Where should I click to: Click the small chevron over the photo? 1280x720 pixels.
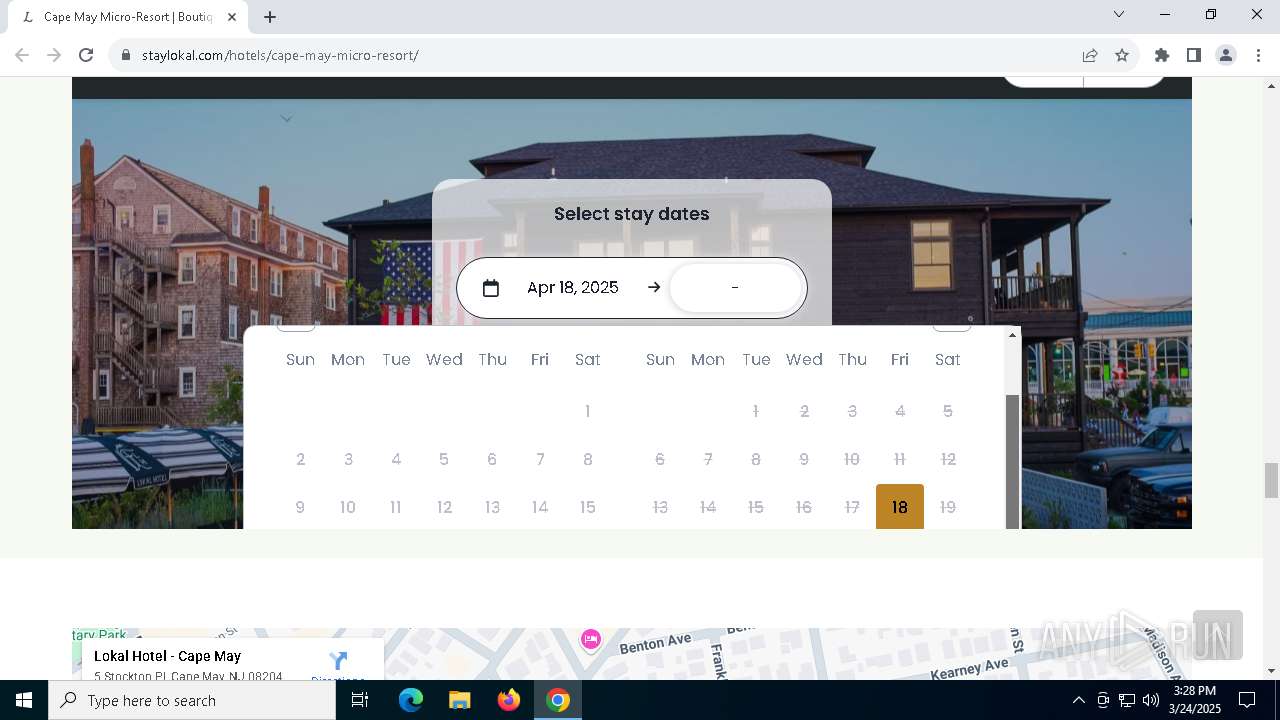286,119
